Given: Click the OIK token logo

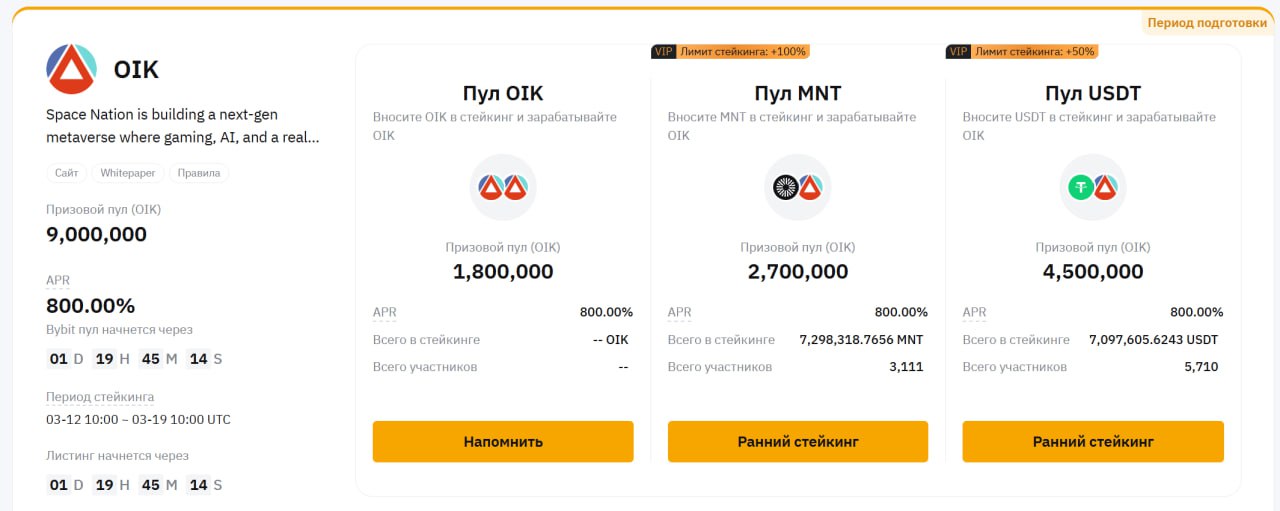Looking at the screenshot, I should coord(71,69).
